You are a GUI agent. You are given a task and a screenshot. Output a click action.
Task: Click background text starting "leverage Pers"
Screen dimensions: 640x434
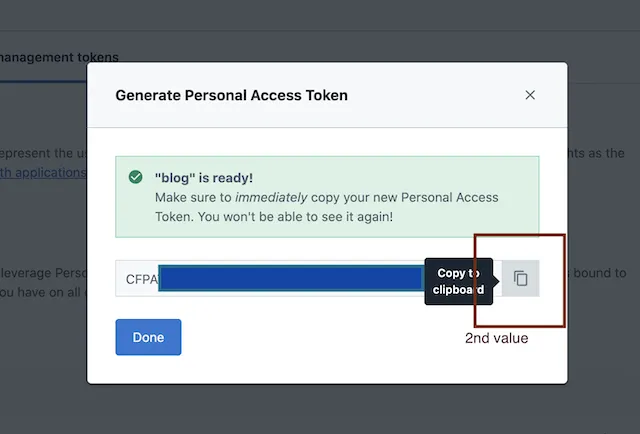tap(42, 272)
